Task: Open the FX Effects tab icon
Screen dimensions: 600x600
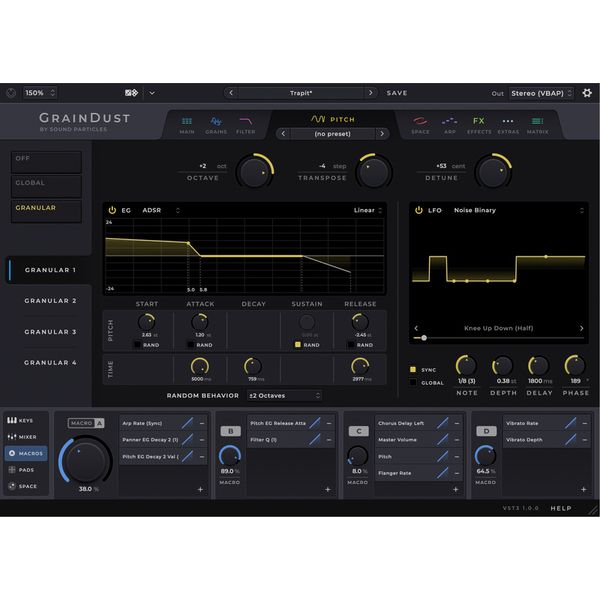Action: [x=479, y=121]
